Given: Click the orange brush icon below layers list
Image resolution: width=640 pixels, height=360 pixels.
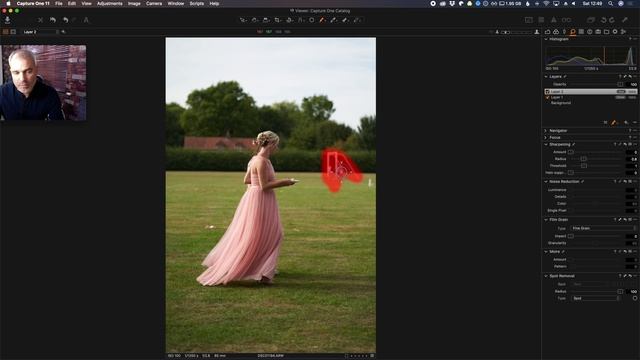Looking at the screenshot, I should pos(613,122).
